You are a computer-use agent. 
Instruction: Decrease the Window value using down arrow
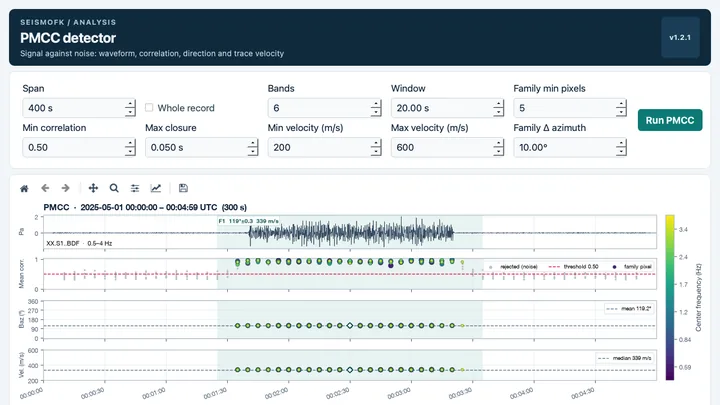(498, 112)
